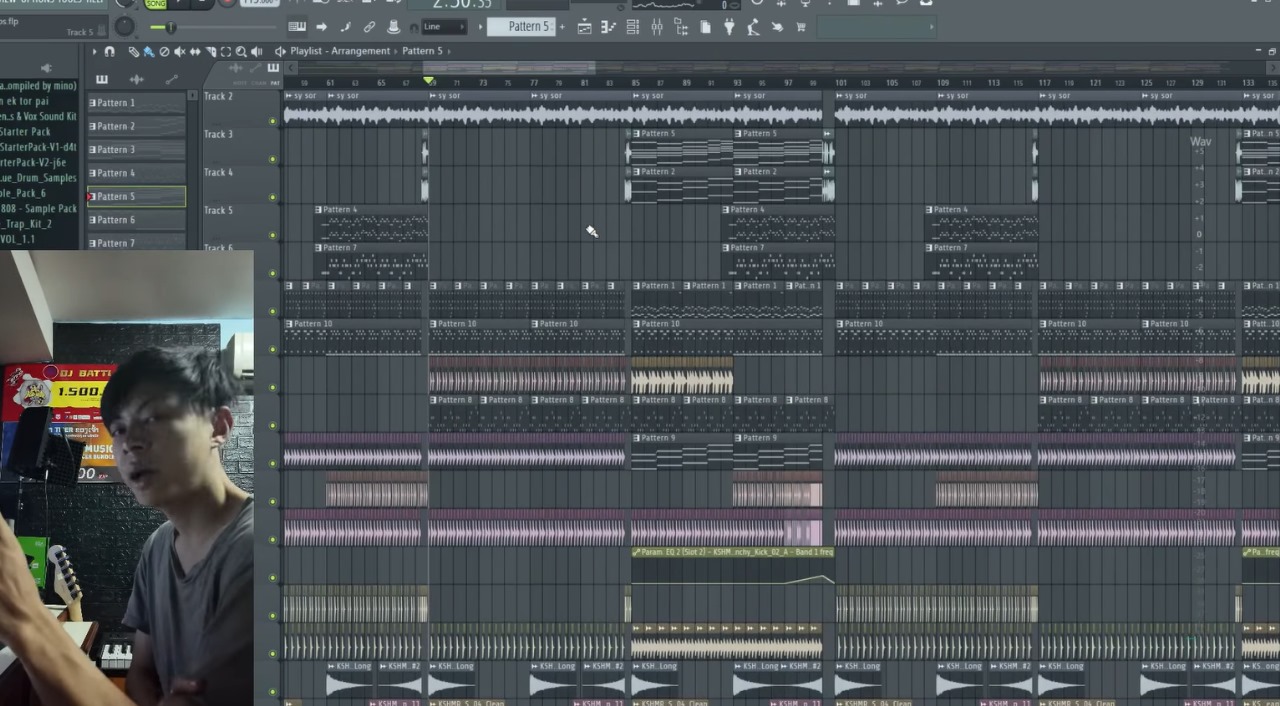
Task: Select the Zoom magnifier tool
Action: pos(241,51)
